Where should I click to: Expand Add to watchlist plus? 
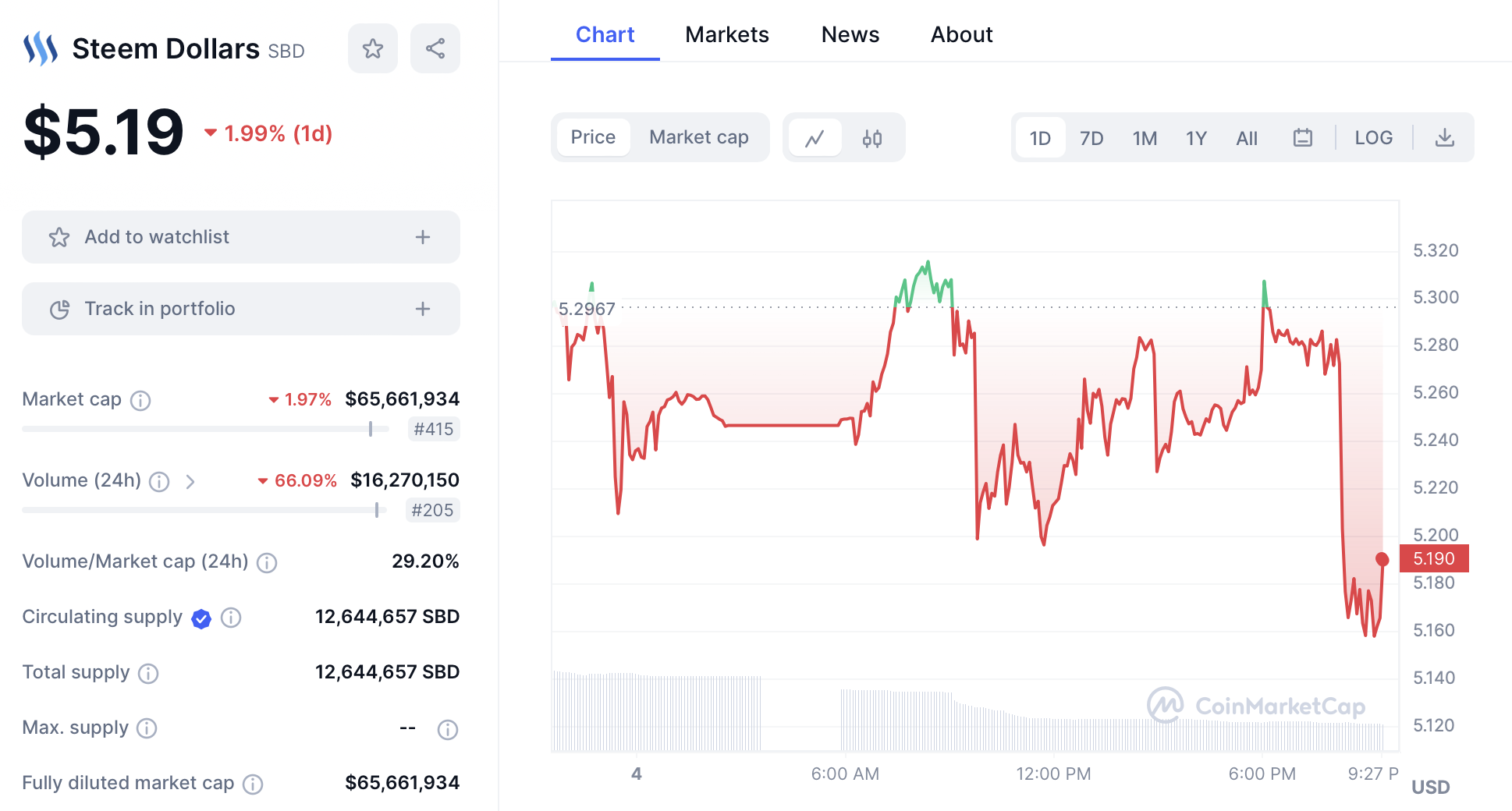[x=423, y=237]
